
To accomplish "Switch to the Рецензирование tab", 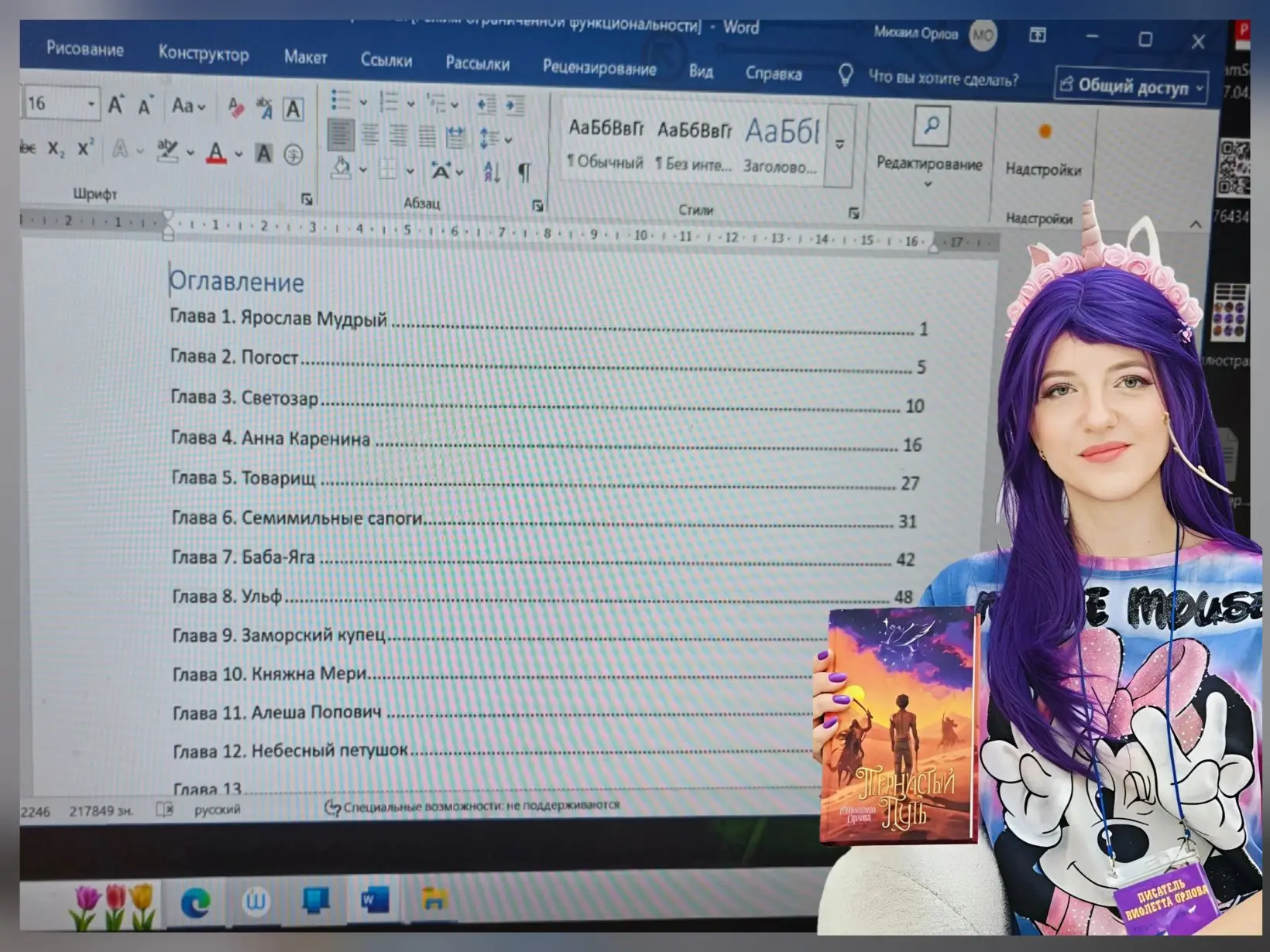I will (x=599, y=68).
